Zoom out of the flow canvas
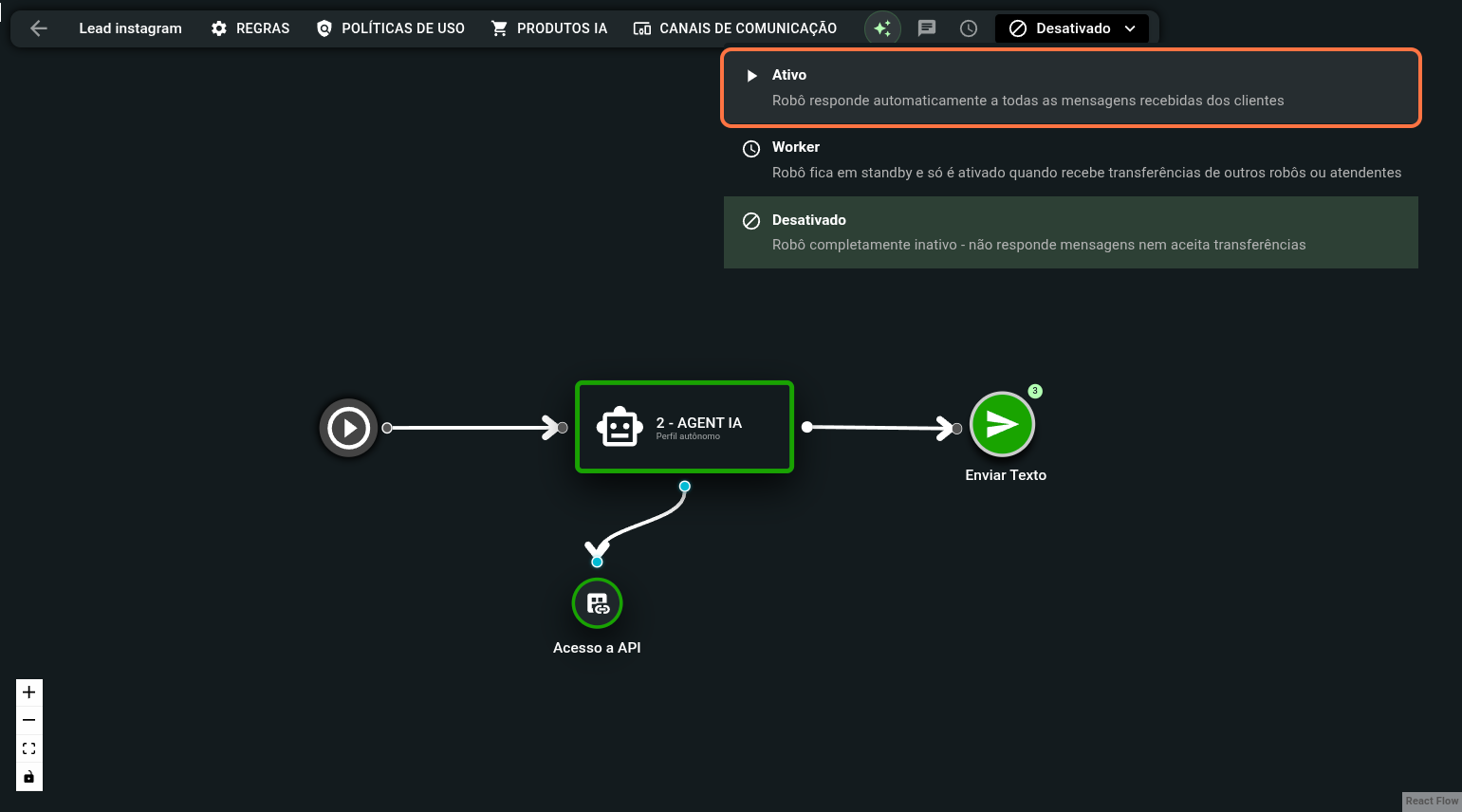 pos(29,720)
